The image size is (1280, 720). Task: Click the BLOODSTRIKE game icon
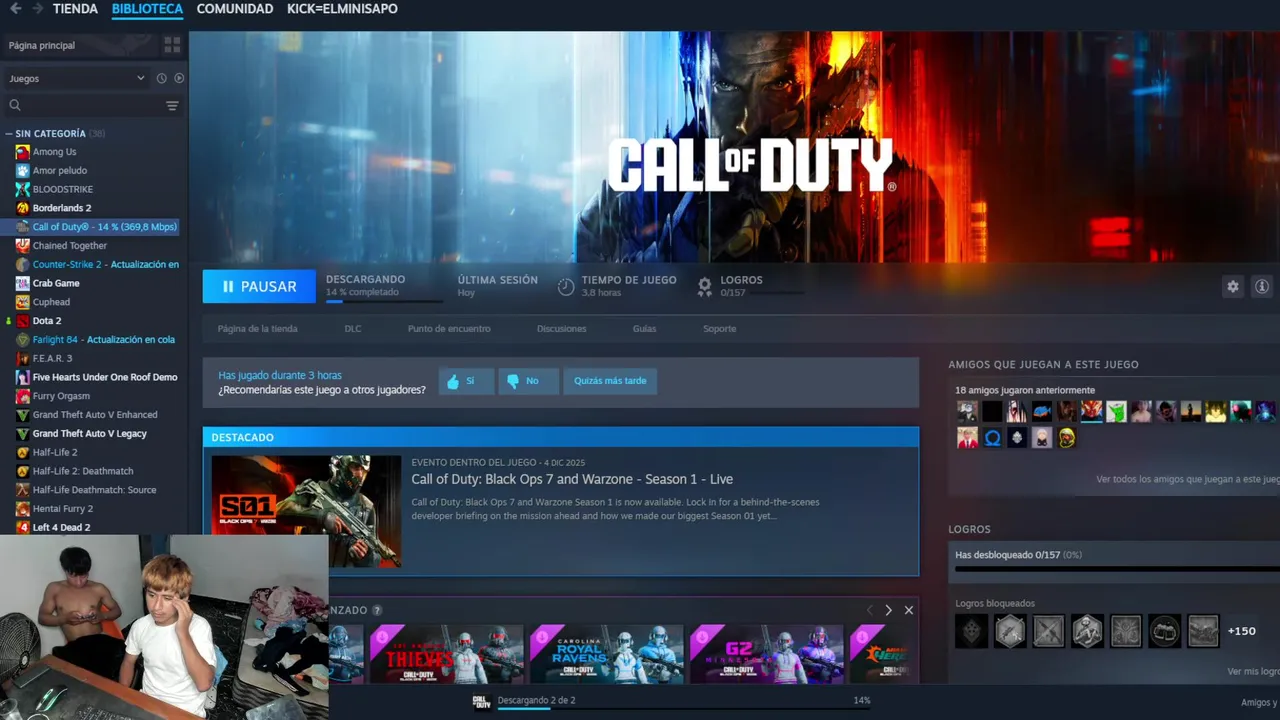[x=23, y=189]
